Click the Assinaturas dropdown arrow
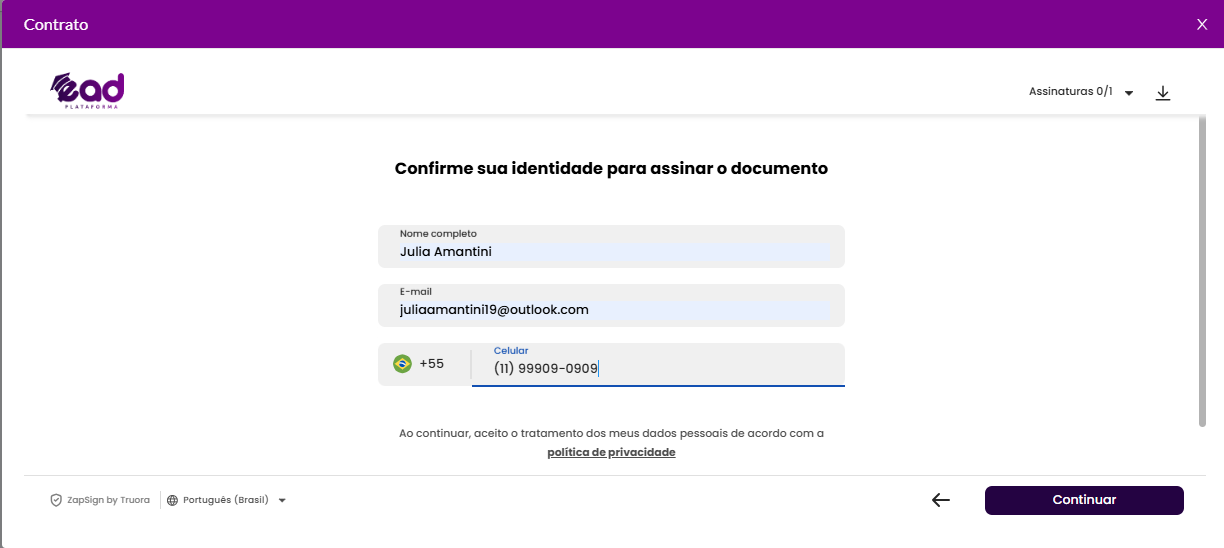Screen dimensions: 1224x548 1128,93
